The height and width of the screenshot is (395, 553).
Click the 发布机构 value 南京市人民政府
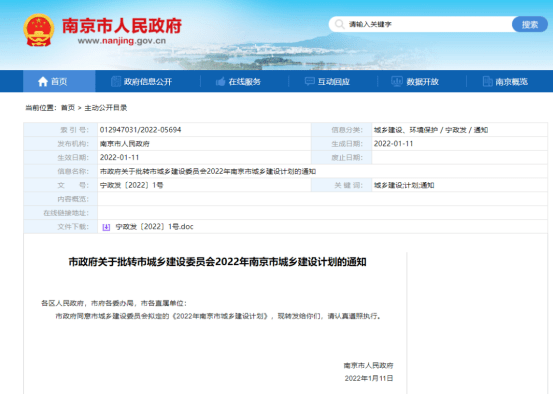pyautogui.click(x=124, y=144)
